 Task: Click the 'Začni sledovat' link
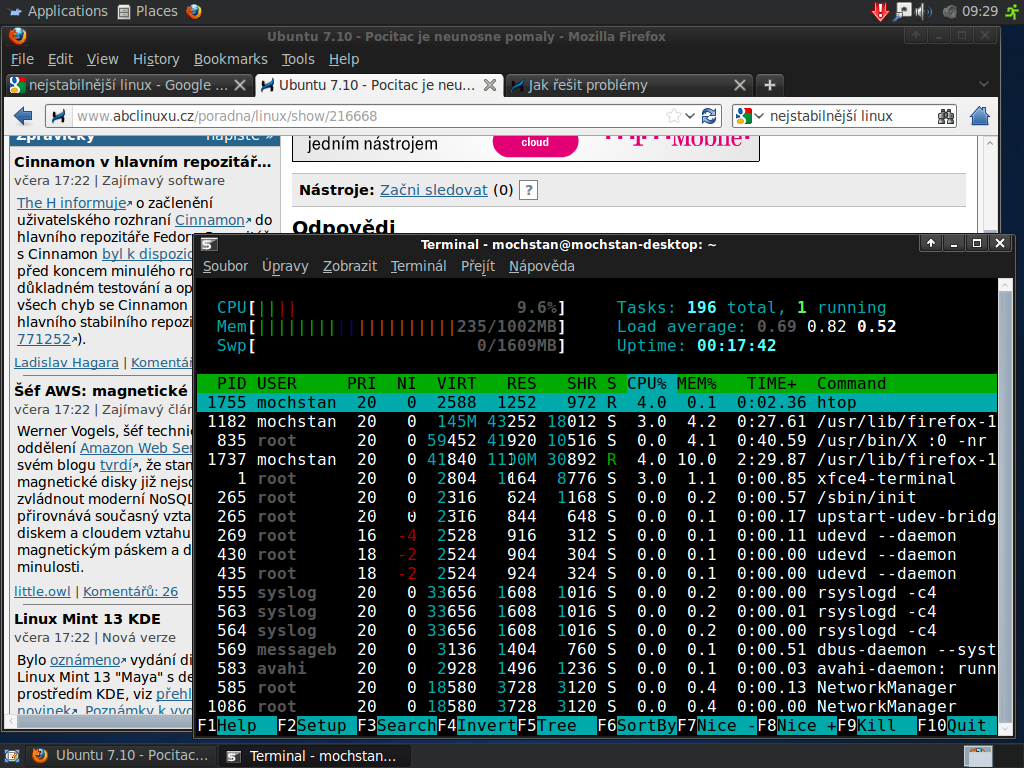click(433, 189)
